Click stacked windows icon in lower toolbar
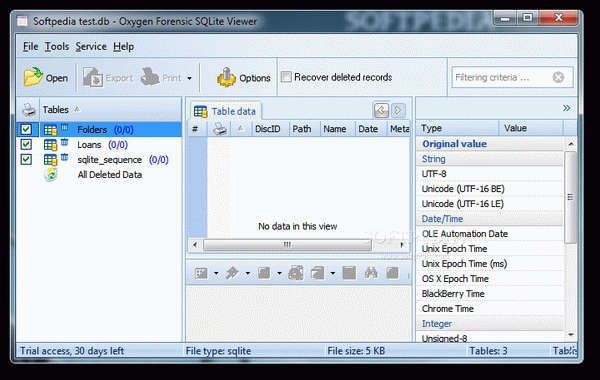The width and height of the screenshot is (600, 380). [x=317, y=273]
